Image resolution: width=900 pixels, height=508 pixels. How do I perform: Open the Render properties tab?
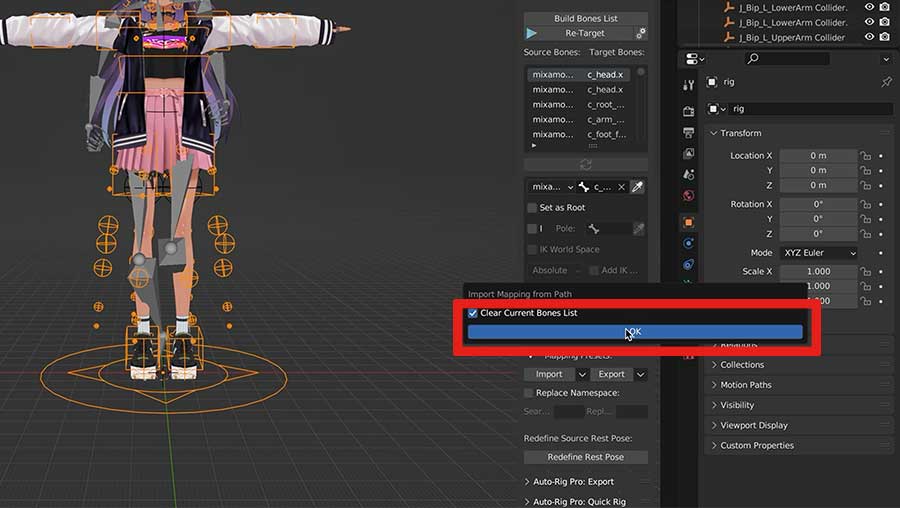(x=689, y=111)
